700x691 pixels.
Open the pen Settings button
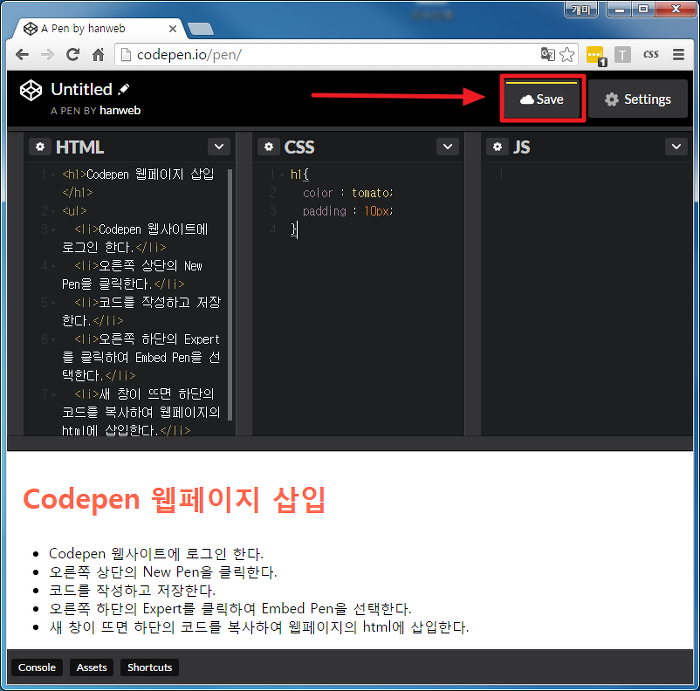point(638,99)
